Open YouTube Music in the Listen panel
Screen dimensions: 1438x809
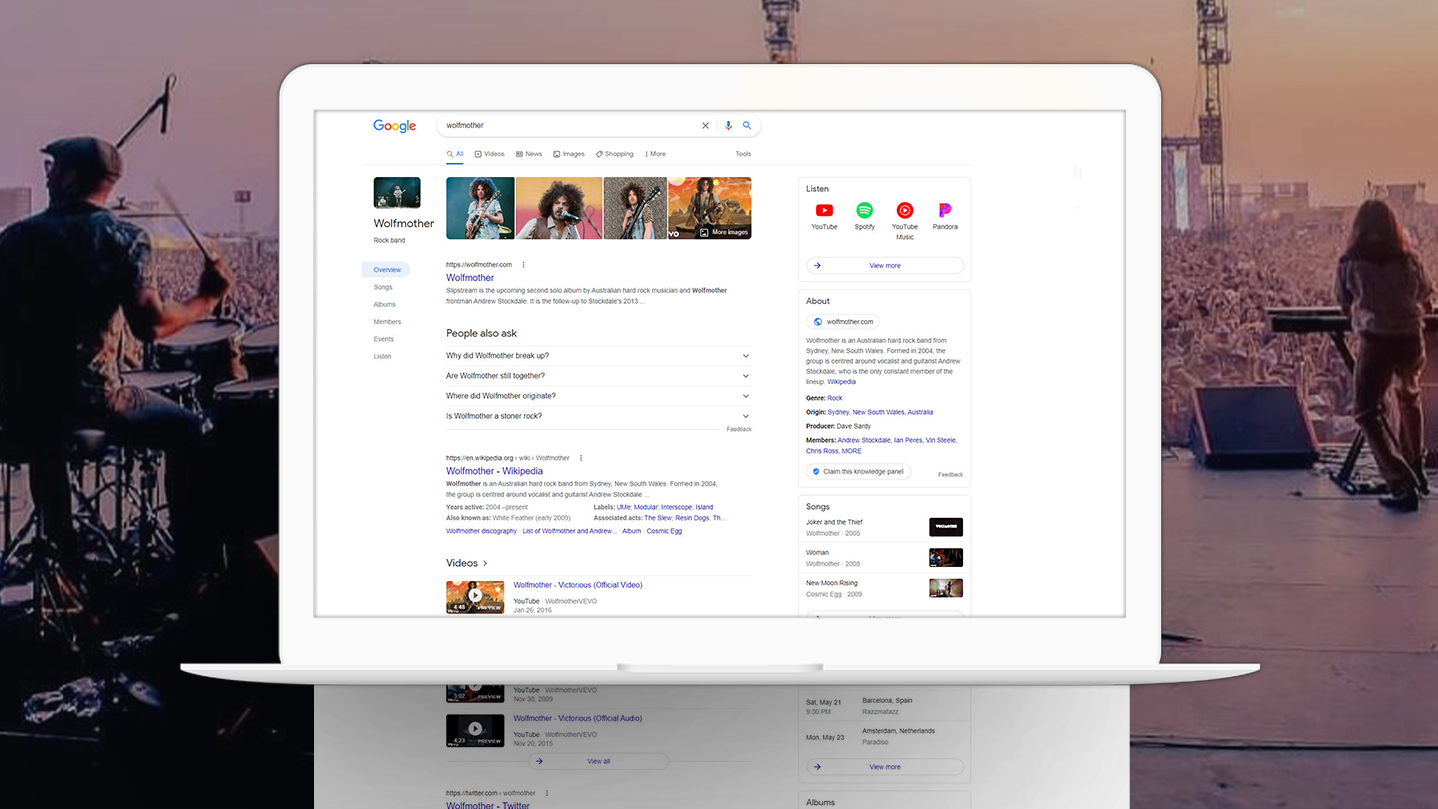pos(905,221)
